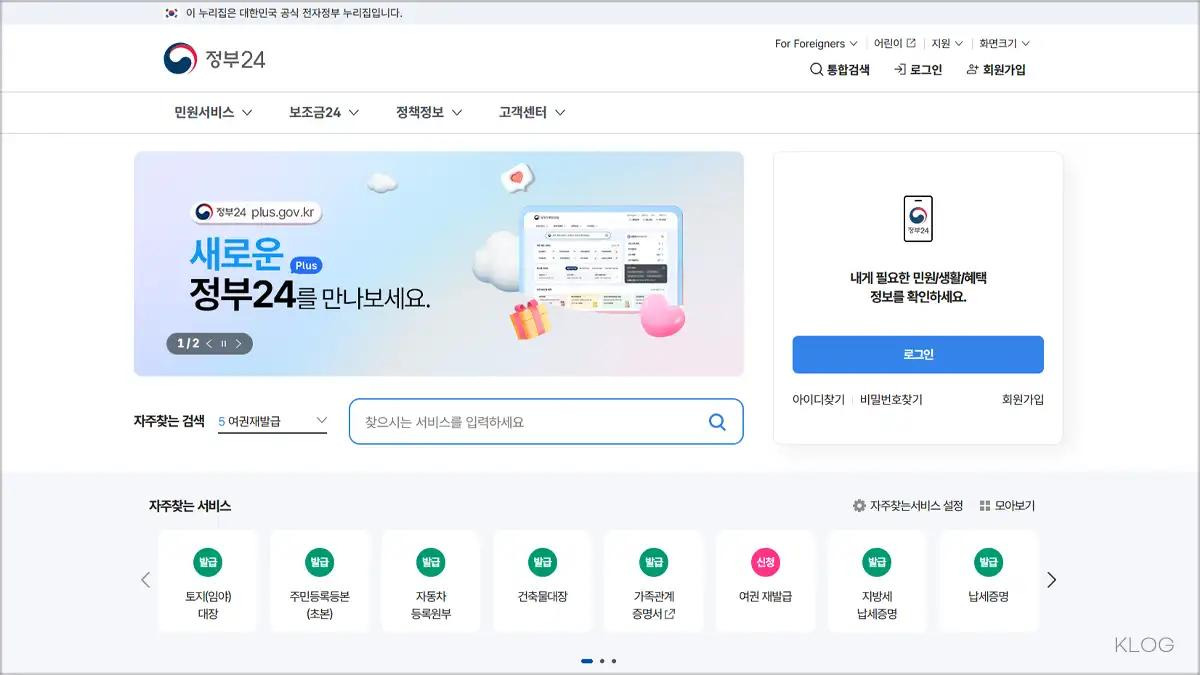Viewport: 1200px width, 675px height.
Task: Click the 비밀번호찾기 link
Action: 891,400
